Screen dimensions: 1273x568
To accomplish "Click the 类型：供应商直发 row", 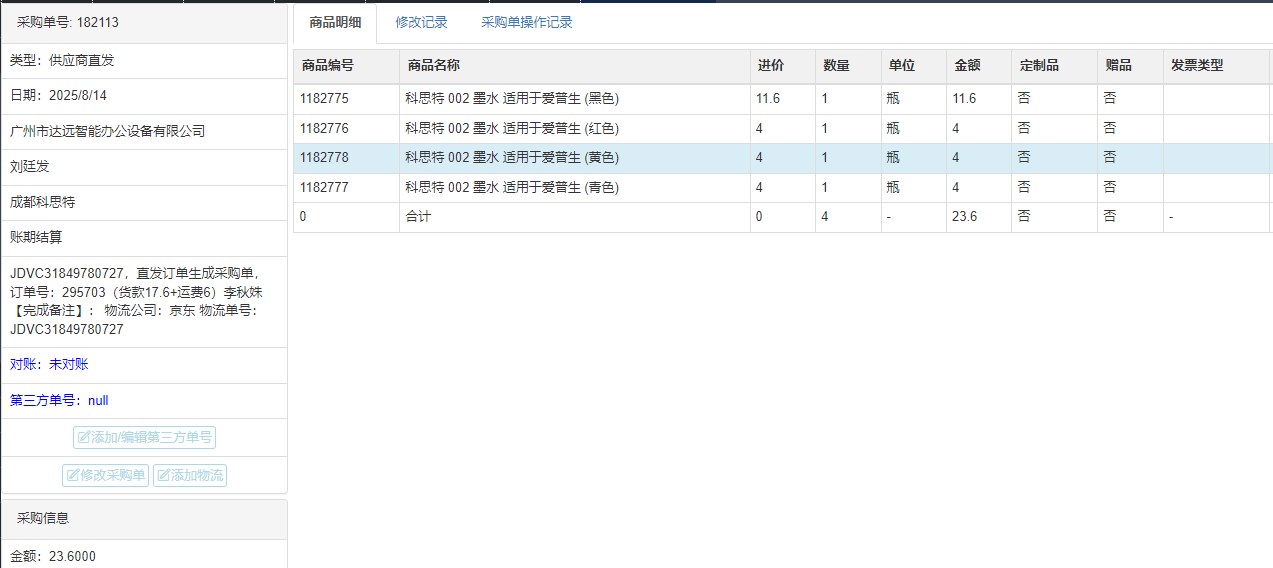I will [x=144, y=60].
